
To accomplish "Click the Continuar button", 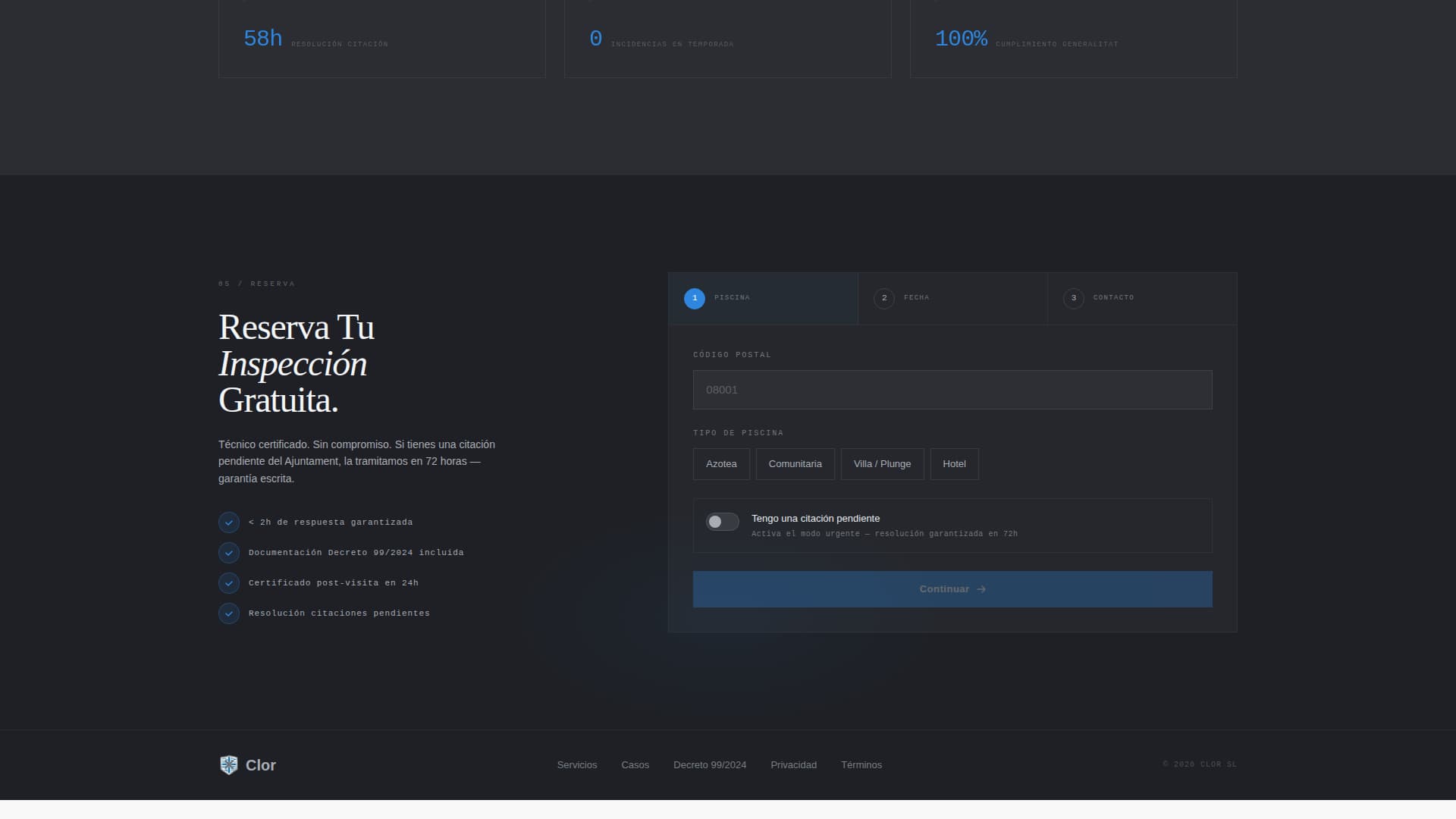I will pyautogui.click(x=952, y=589).
